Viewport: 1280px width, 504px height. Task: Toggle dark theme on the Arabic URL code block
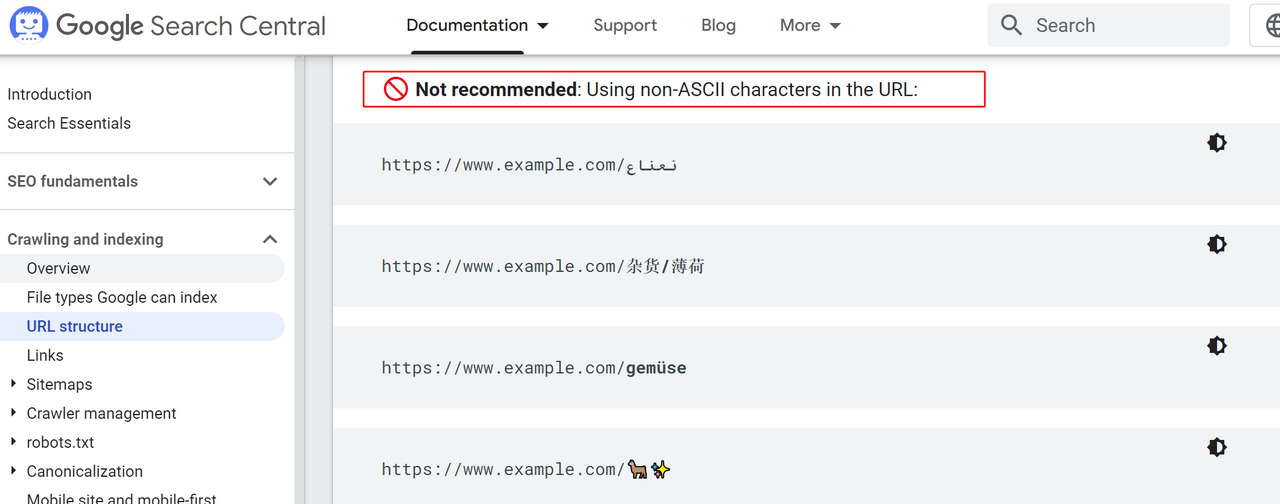[1216, 143]
